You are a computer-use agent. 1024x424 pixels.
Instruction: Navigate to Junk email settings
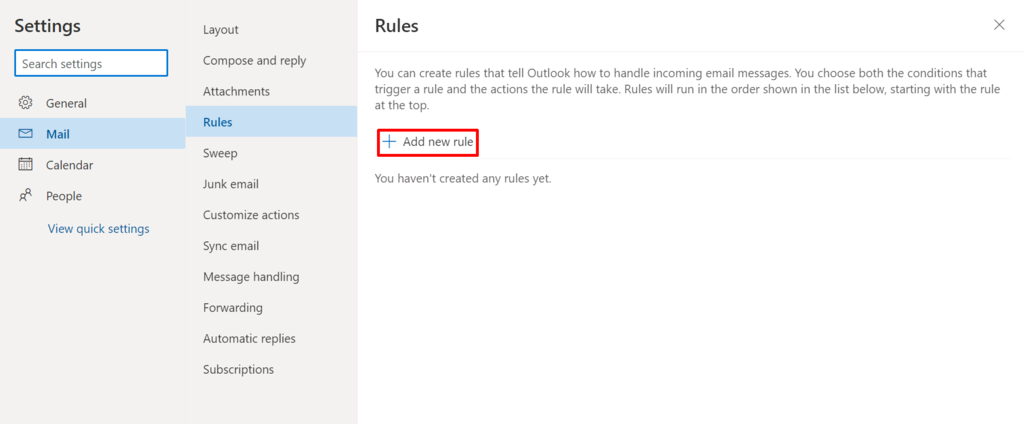pos(231,184)
